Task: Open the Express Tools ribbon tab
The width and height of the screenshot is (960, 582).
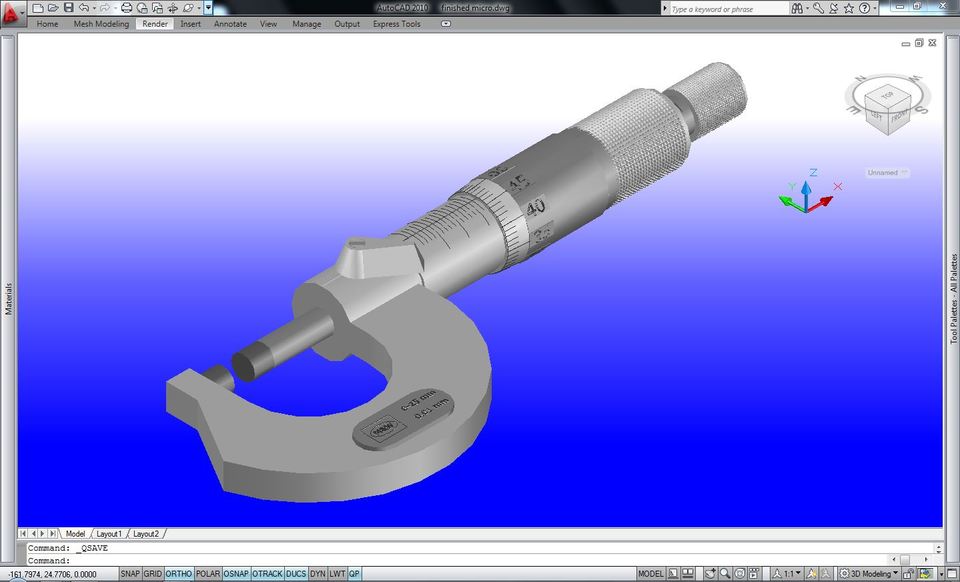Action: coord(395,24)
